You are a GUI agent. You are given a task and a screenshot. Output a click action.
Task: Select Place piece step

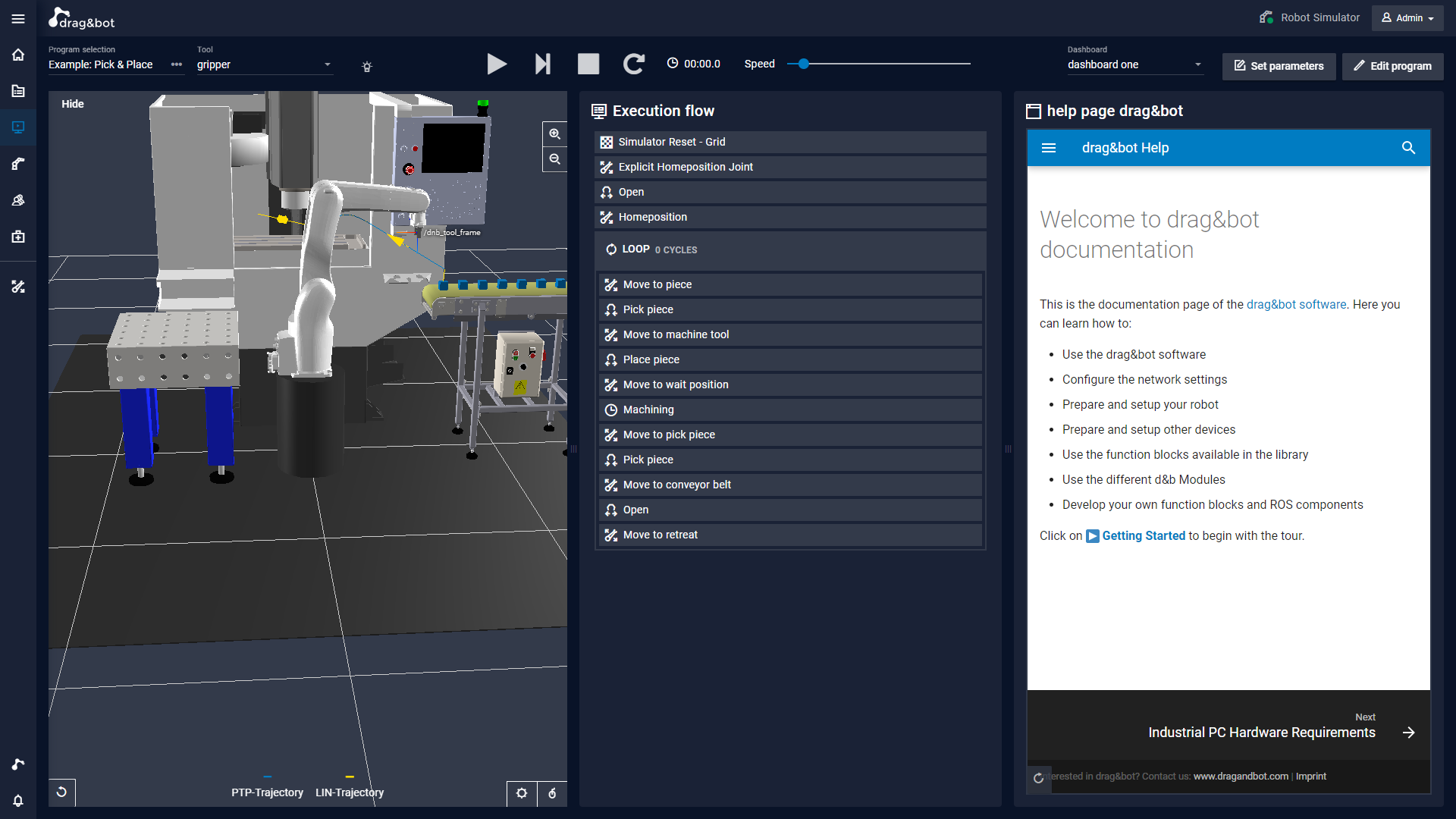click(x=790, y=359)
